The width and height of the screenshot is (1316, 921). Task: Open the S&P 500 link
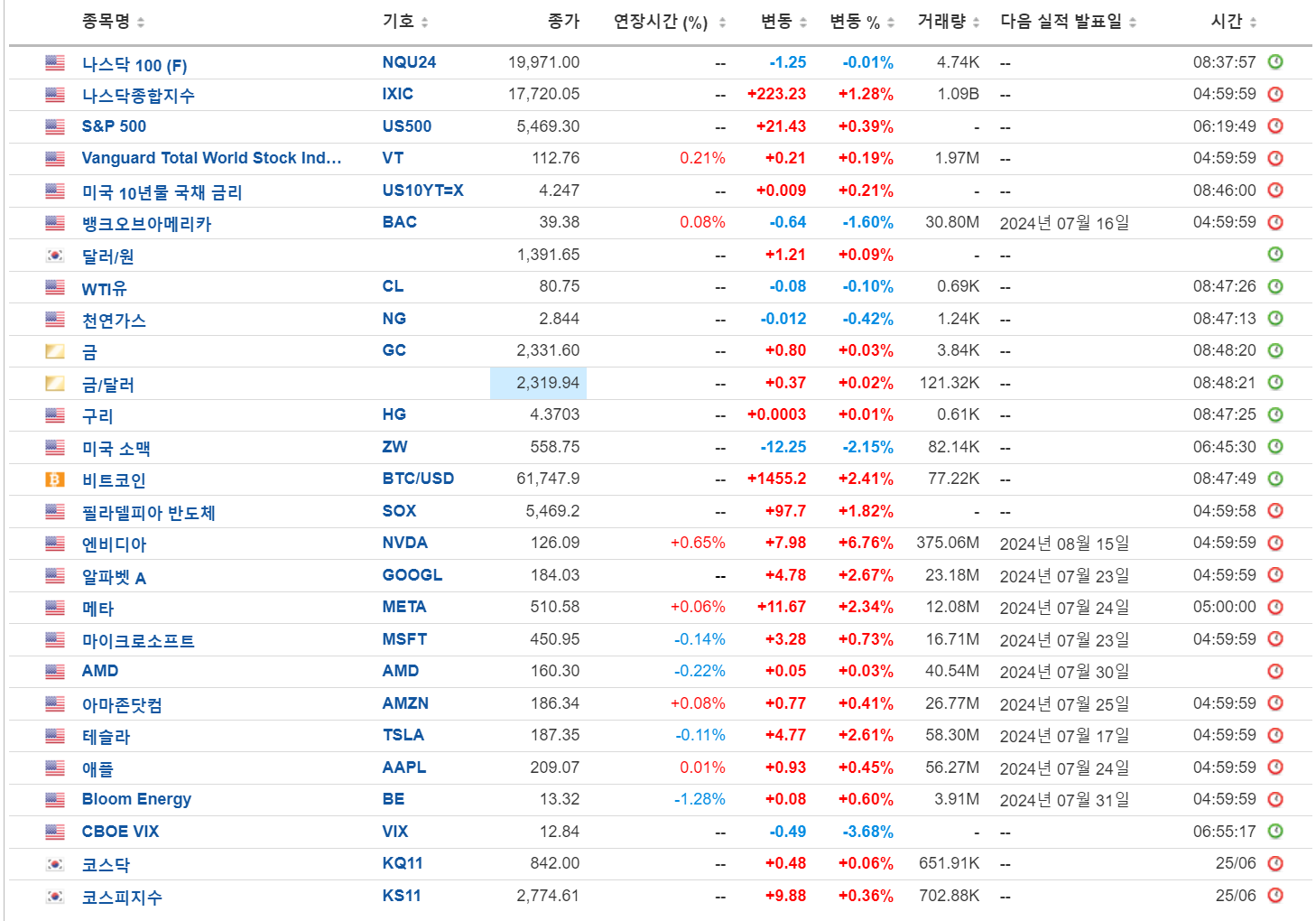[114, 126]
